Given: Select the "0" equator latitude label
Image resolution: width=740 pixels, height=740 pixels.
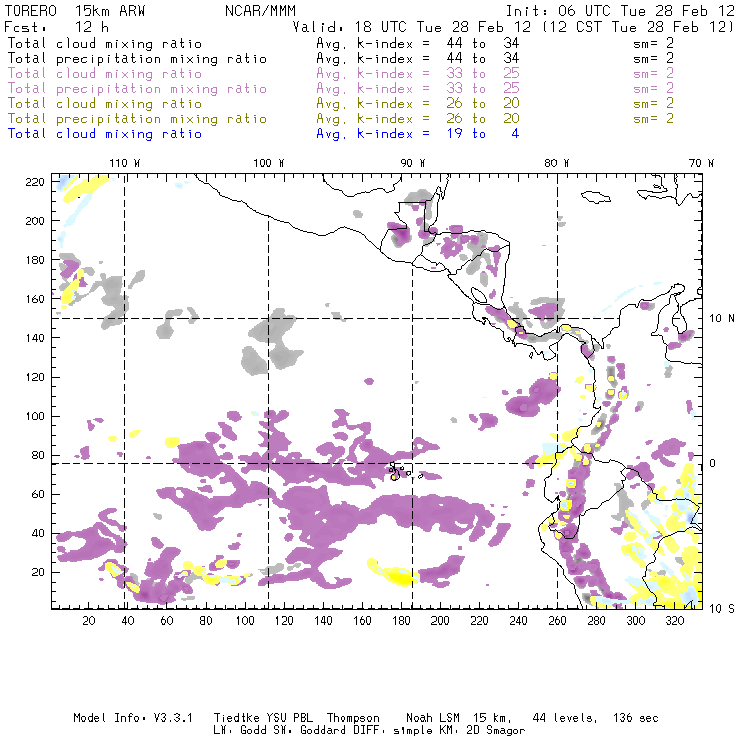Looking at the screenshot, I should [x=713, y=463].
